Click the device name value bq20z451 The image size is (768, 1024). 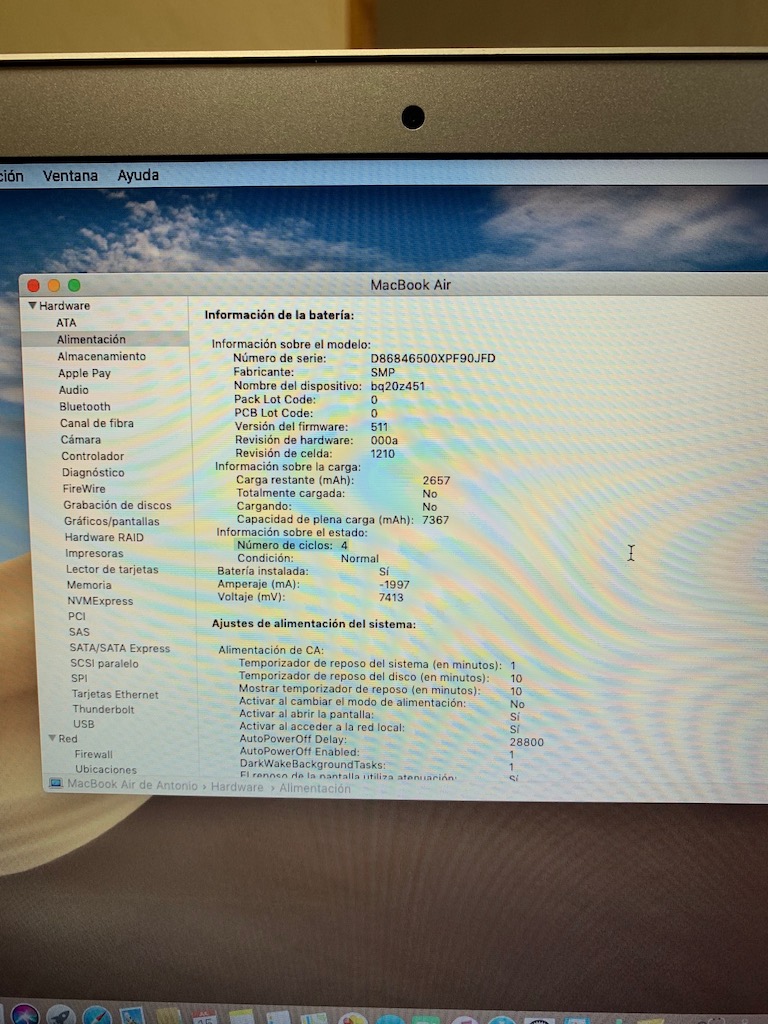(x=398, y=386)
